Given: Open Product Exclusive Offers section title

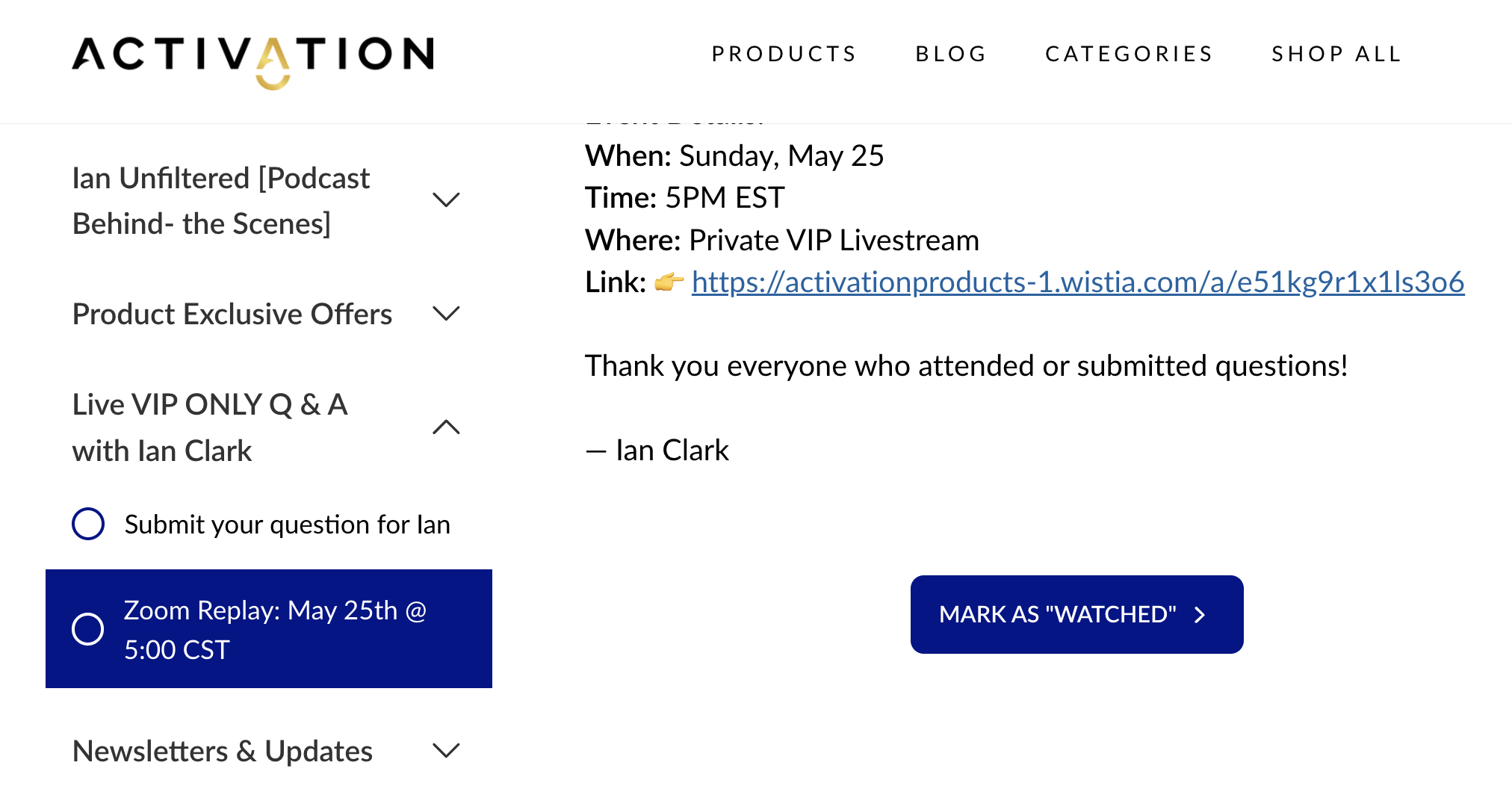Looking at the screenshot, I should tap(232, 315).
